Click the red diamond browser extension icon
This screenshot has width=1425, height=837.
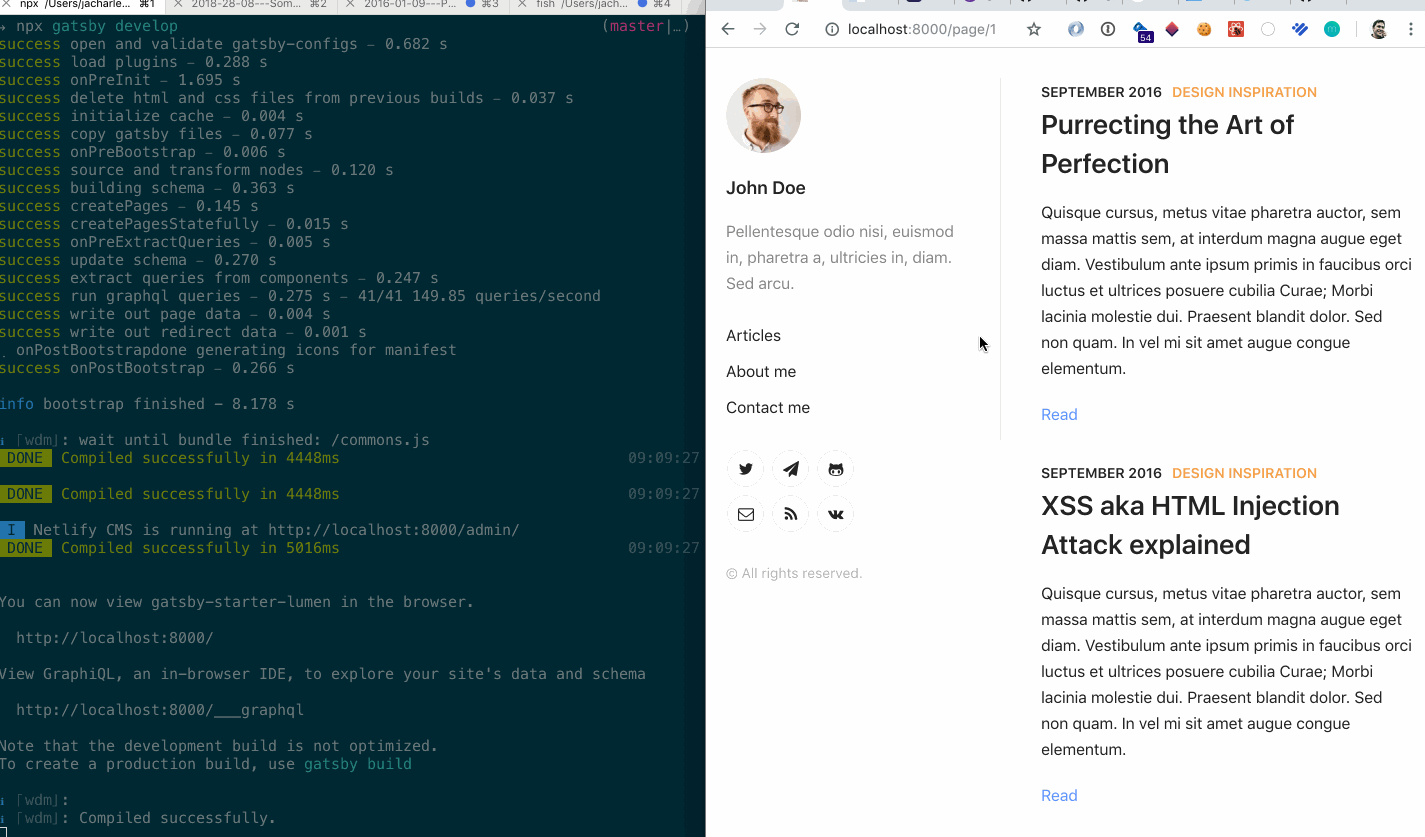click(x=1172, y=29)
